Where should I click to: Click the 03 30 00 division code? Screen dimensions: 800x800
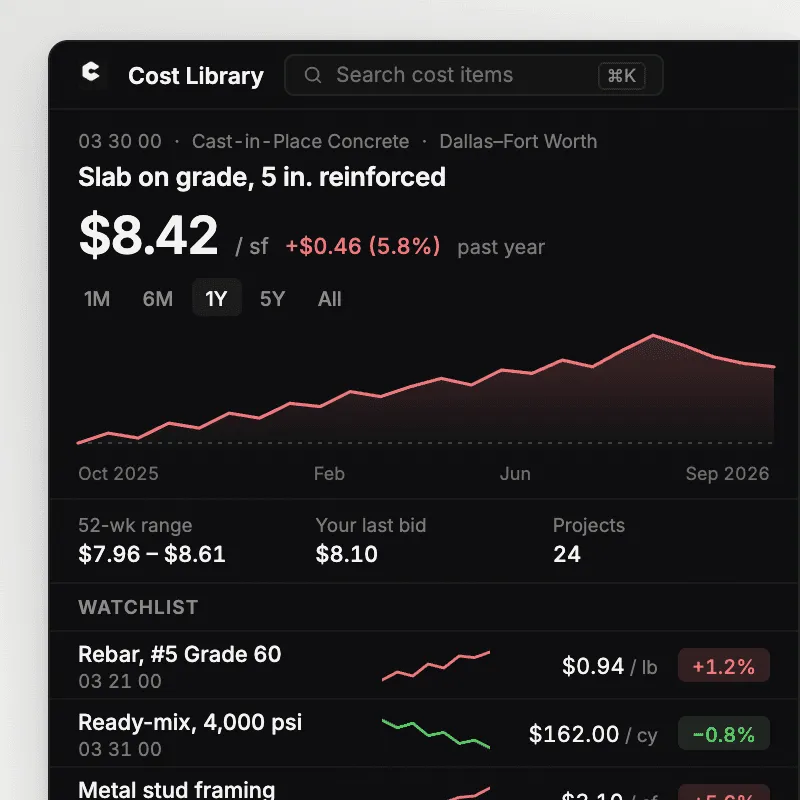click(x=120, y=141)
